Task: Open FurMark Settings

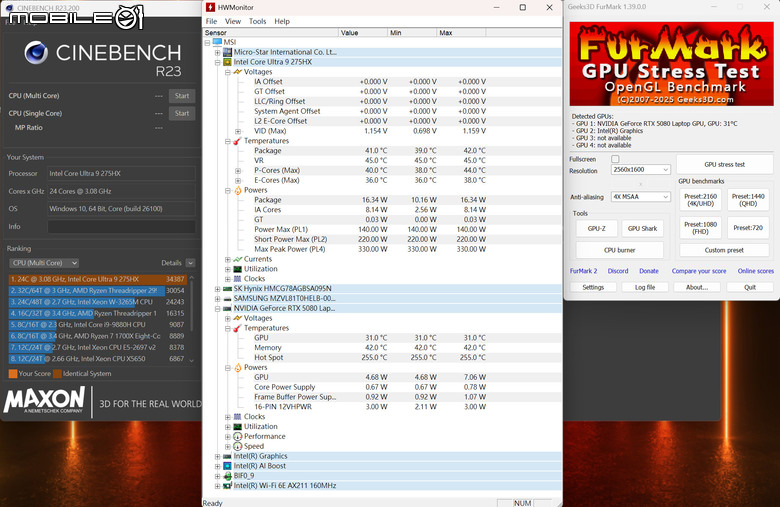Action: [x=593, y=288]
